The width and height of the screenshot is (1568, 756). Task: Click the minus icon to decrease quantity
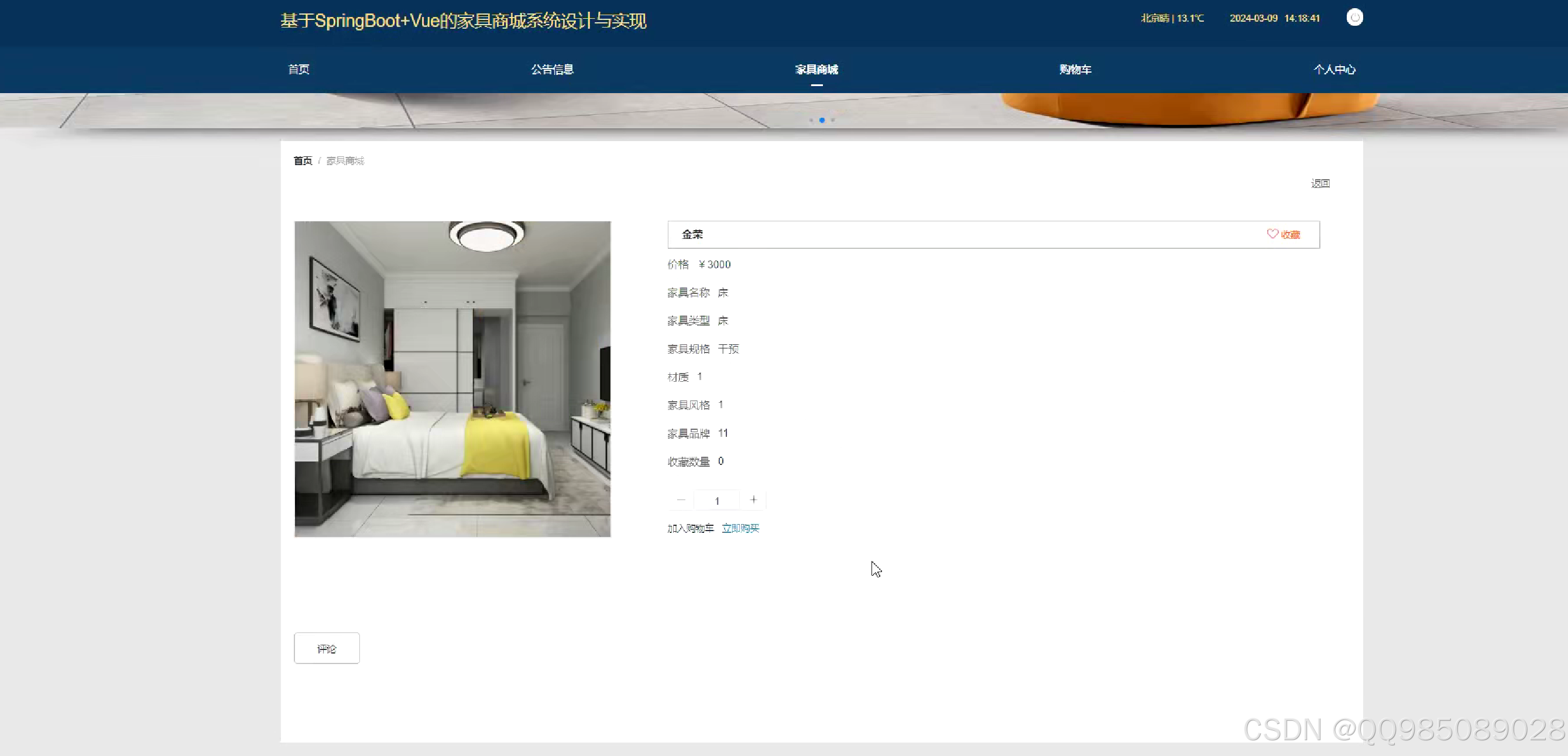coord(680,500)
